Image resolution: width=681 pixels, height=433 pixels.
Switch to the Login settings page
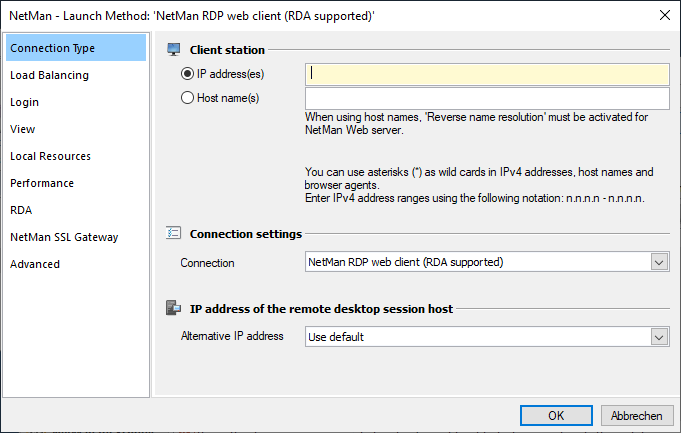click(x=25, y=102)
